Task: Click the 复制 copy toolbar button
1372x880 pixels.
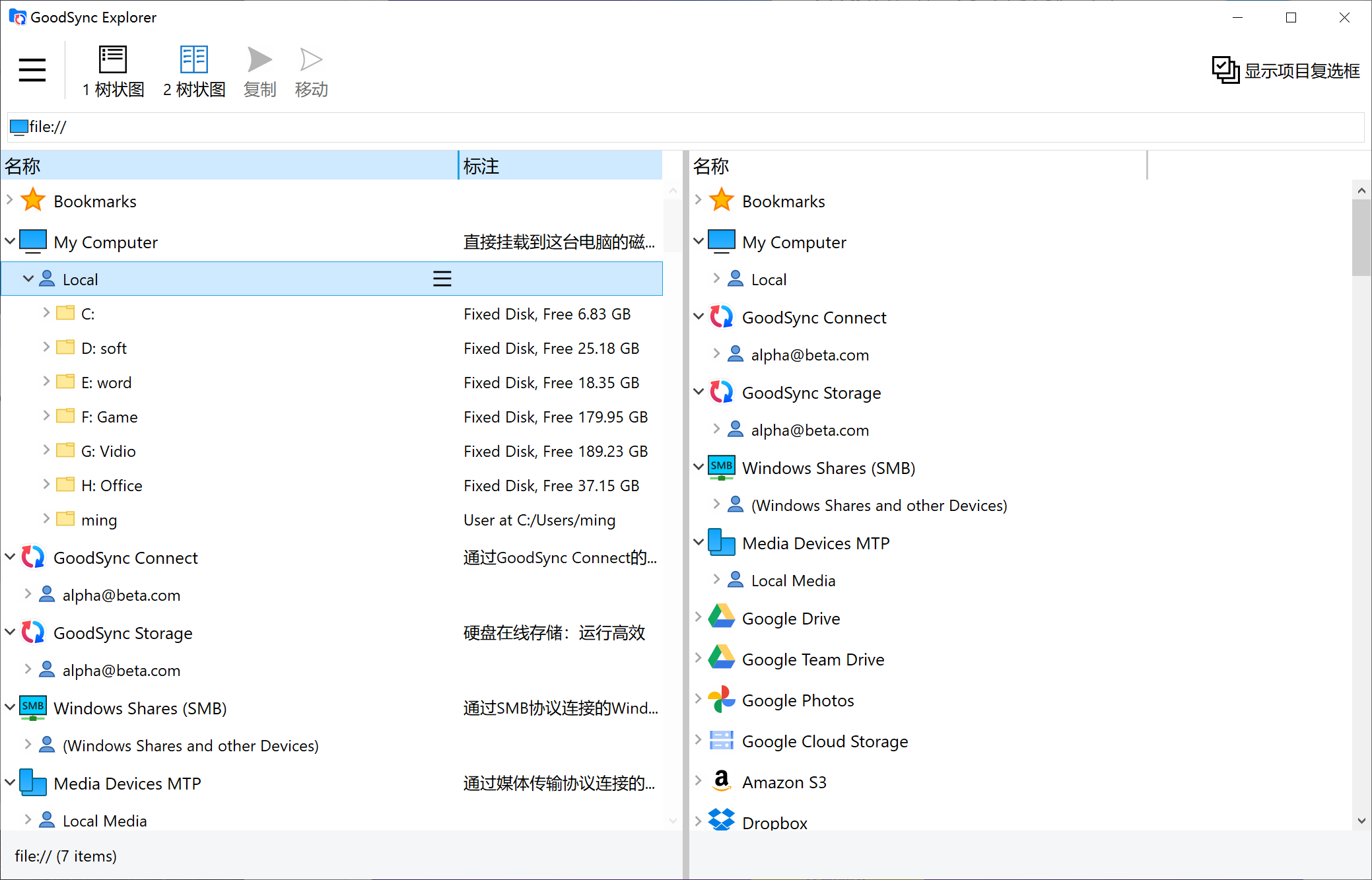Action: point(259,71)
